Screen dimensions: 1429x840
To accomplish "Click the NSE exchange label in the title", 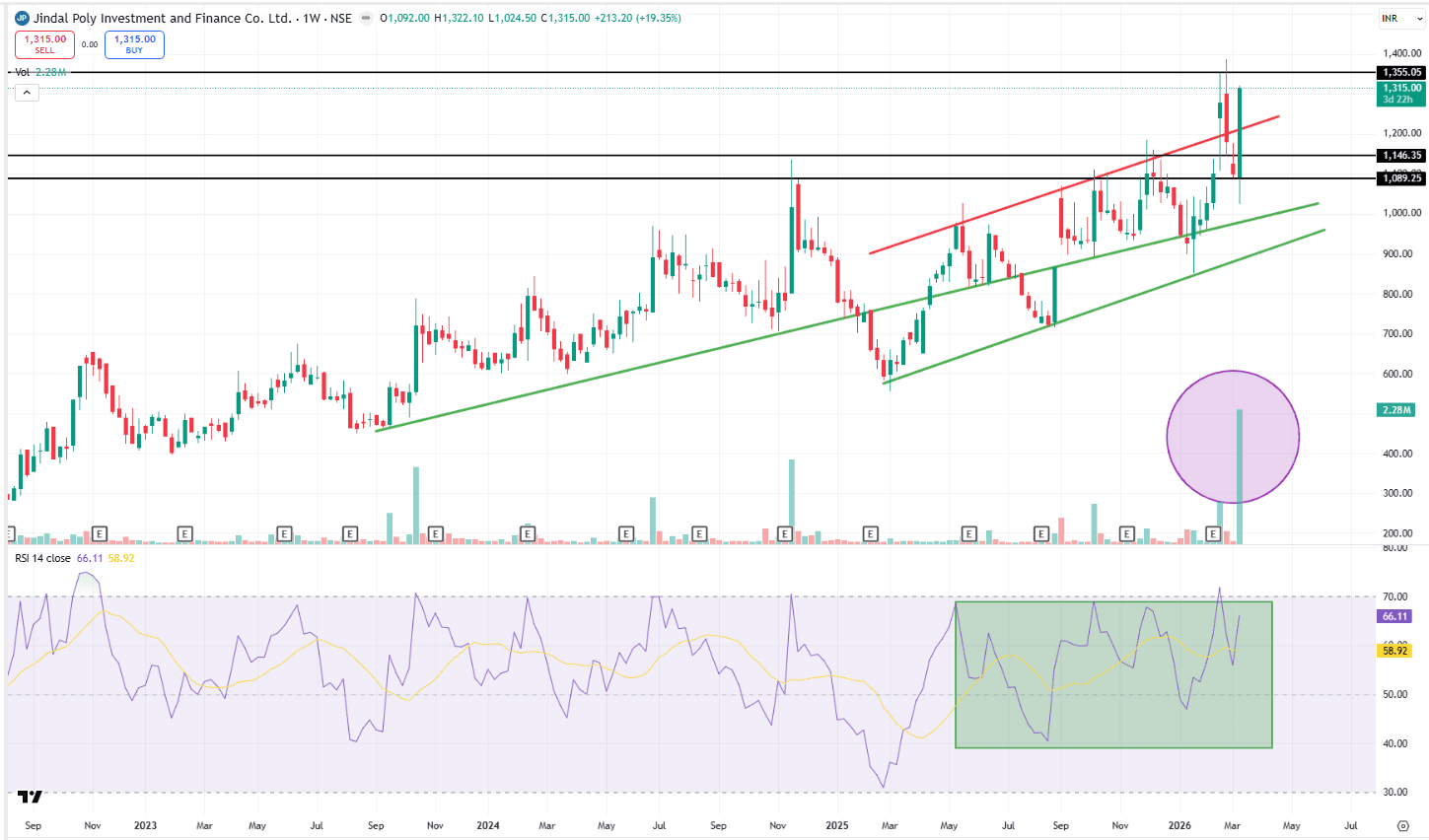I will tap(341, 18).
